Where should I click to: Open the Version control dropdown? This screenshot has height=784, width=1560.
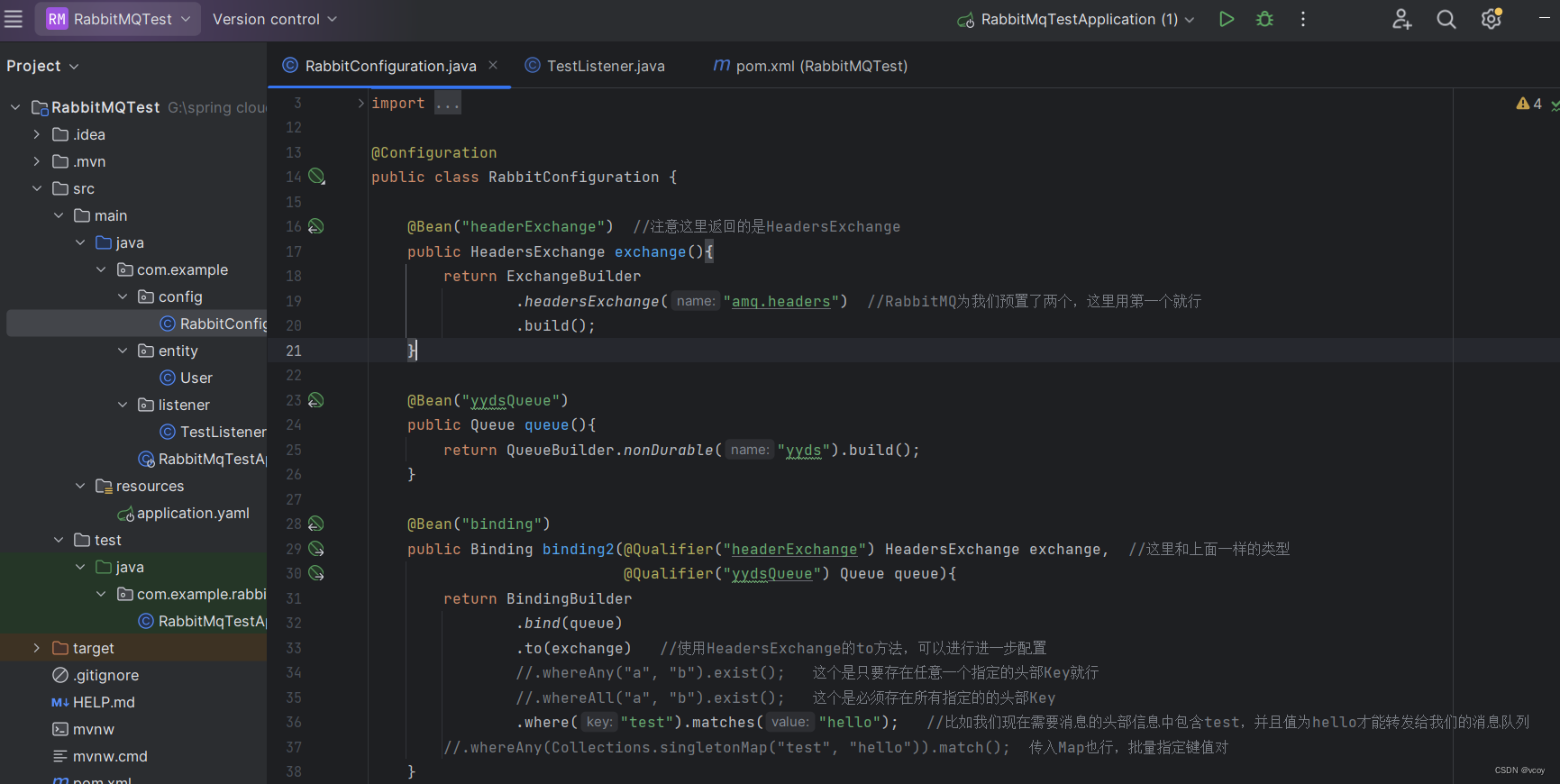point(274,19)
